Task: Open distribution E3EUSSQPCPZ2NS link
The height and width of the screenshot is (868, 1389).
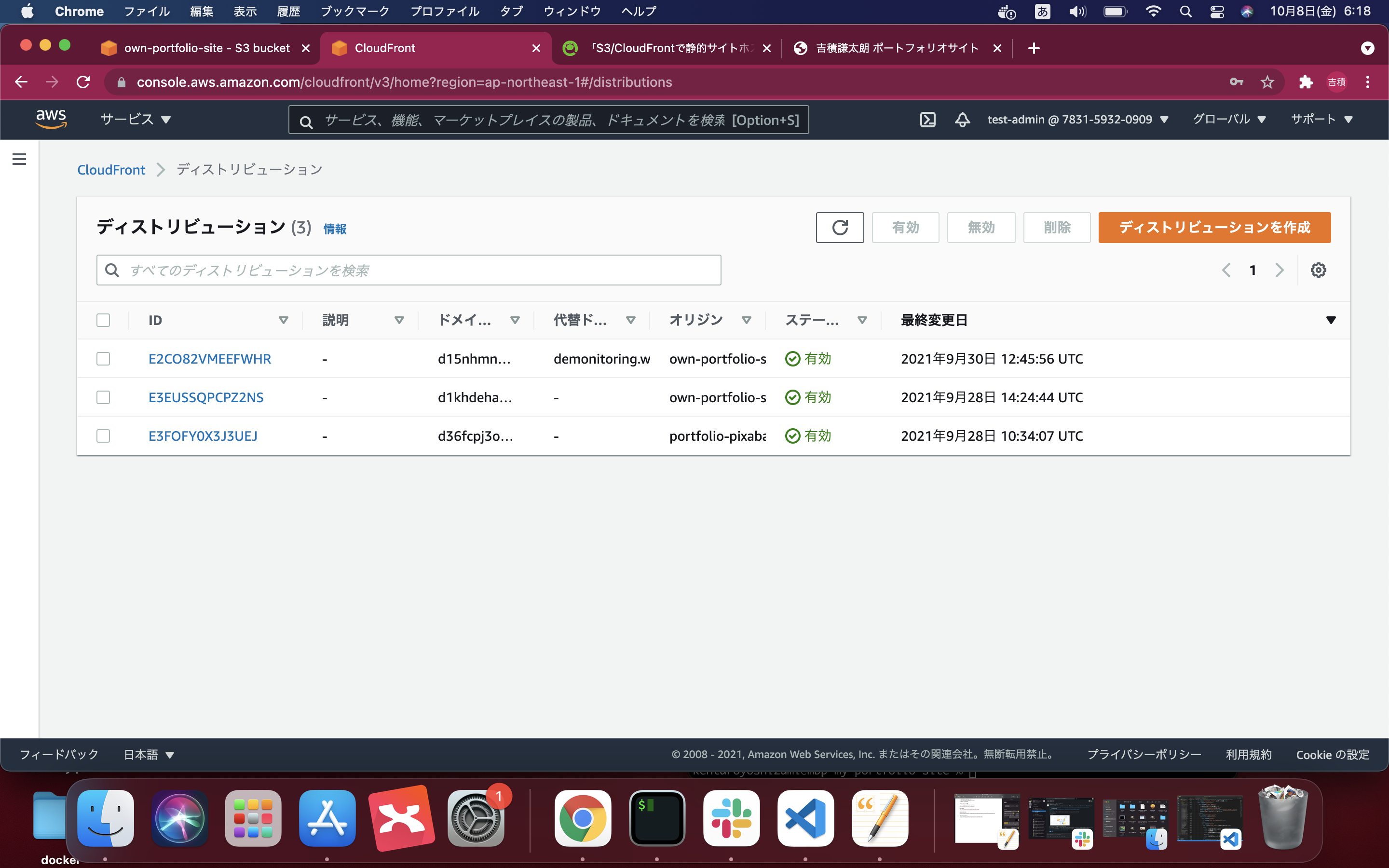Action: click(x=205, y=397)
